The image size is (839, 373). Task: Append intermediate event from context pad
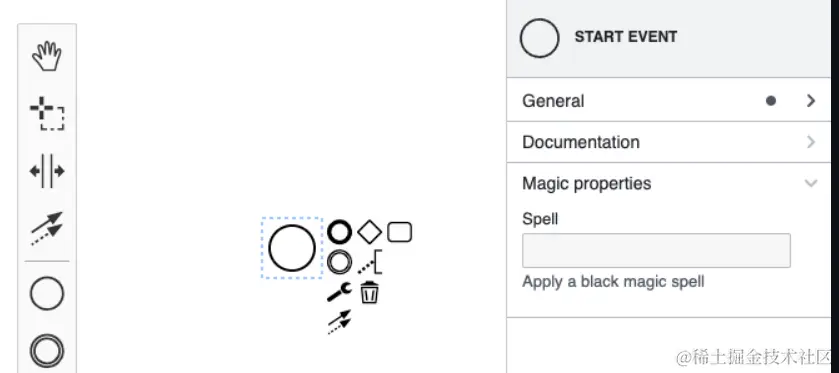(339, 262)
